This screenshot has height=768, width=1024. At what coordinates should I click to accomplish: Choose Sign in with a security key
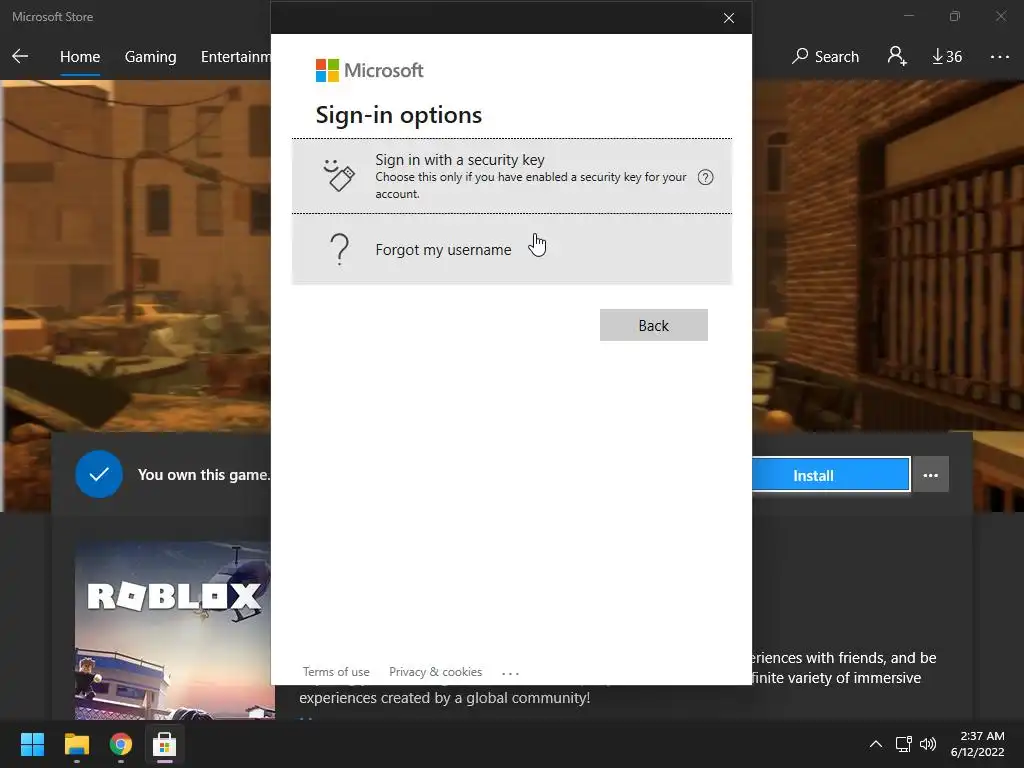511,176
